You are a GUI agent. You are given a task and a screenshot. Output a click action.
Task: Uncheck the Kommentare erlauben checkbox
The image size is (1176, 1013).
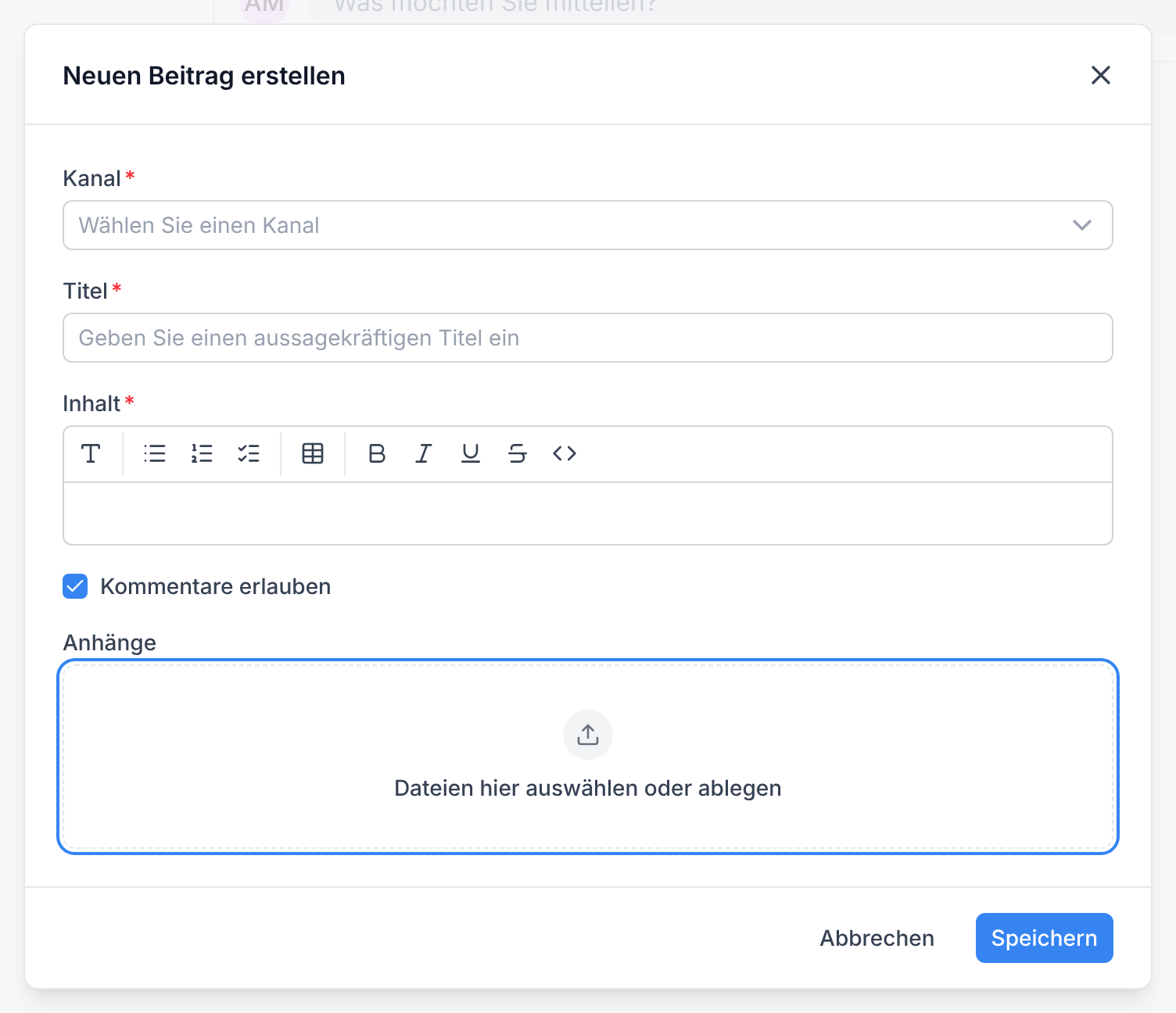(x=75, y=586)
